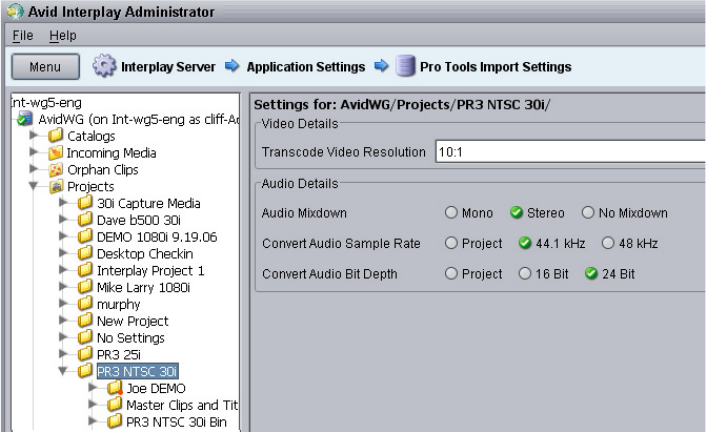Click the Interplay Server gear icon

[x=104, y=66]
